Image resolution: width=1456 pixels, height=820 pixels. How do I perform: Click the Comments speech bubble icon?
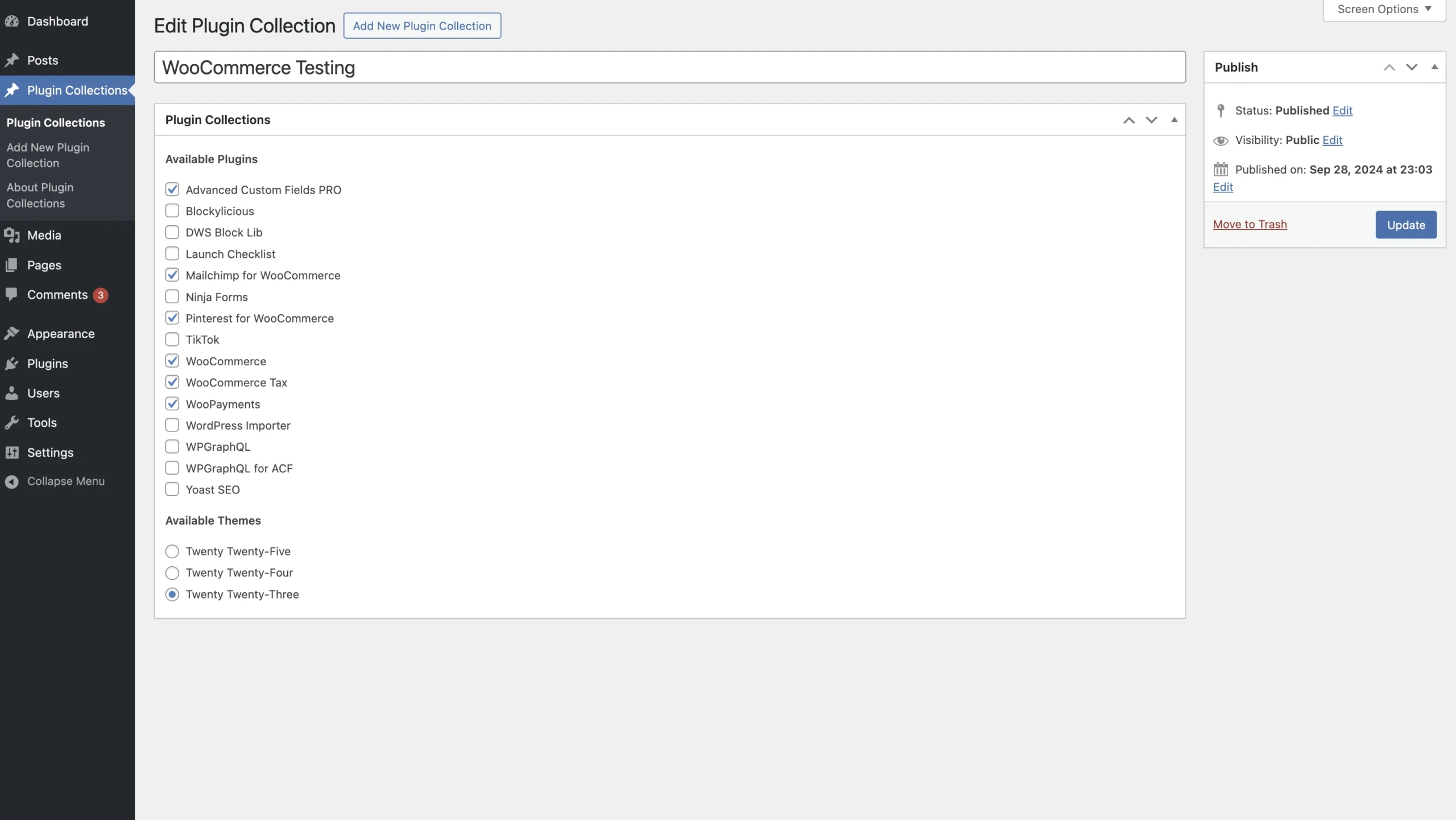(x=12, y=295)
